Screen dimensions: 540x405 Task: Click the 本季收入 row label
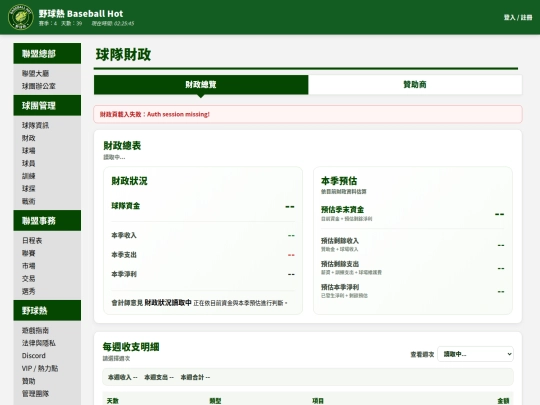tap(124, 236)
